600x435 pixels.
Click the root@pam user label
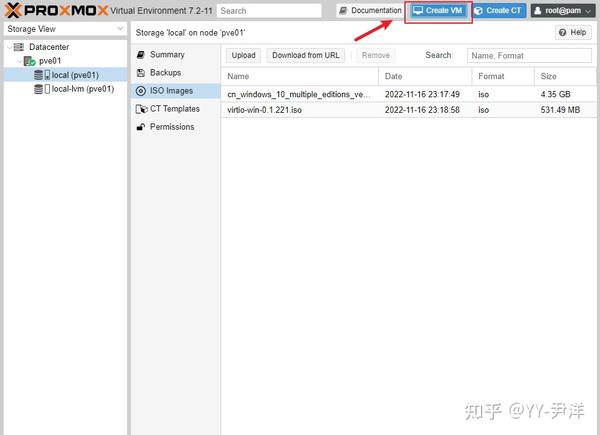tap(563, 11)
